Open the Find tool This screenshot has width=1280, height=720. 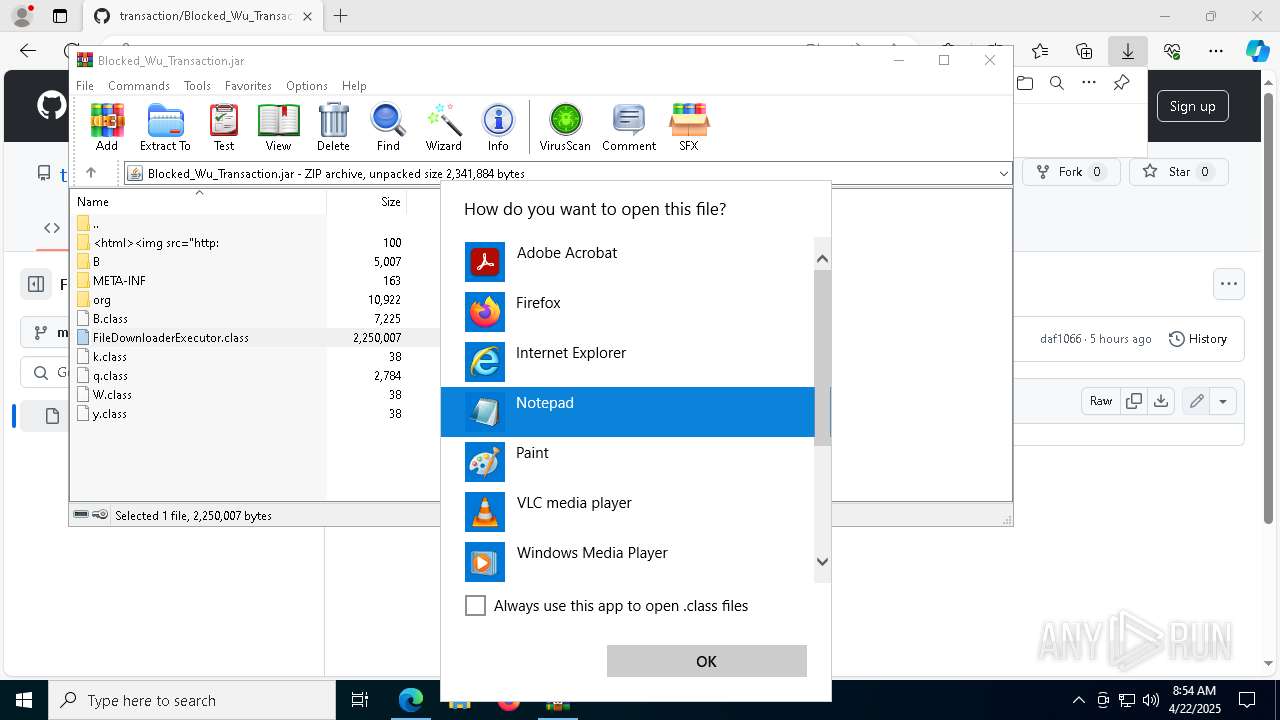[388, 127]
